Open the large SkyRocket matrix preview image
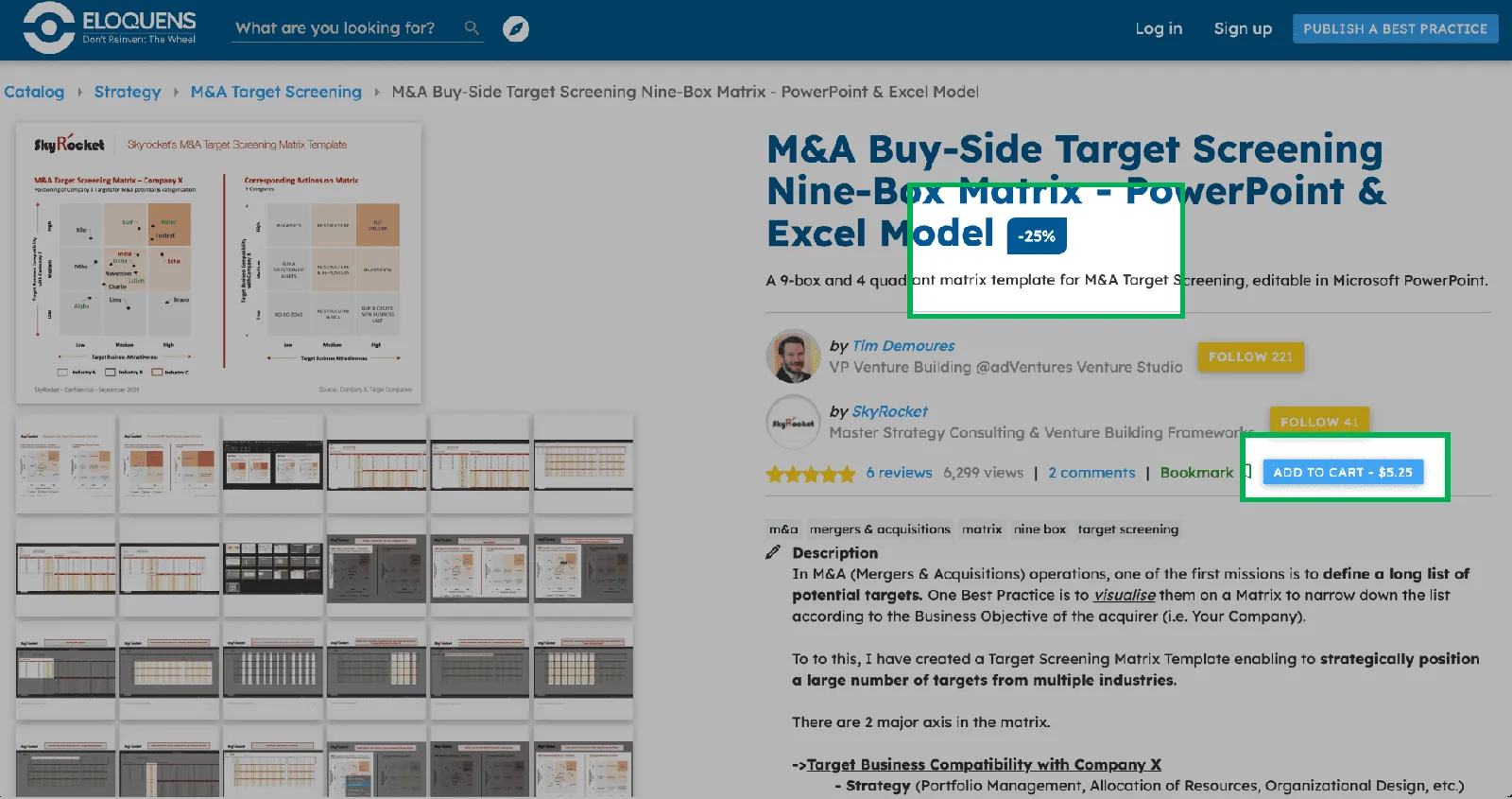 coord(219,264)
